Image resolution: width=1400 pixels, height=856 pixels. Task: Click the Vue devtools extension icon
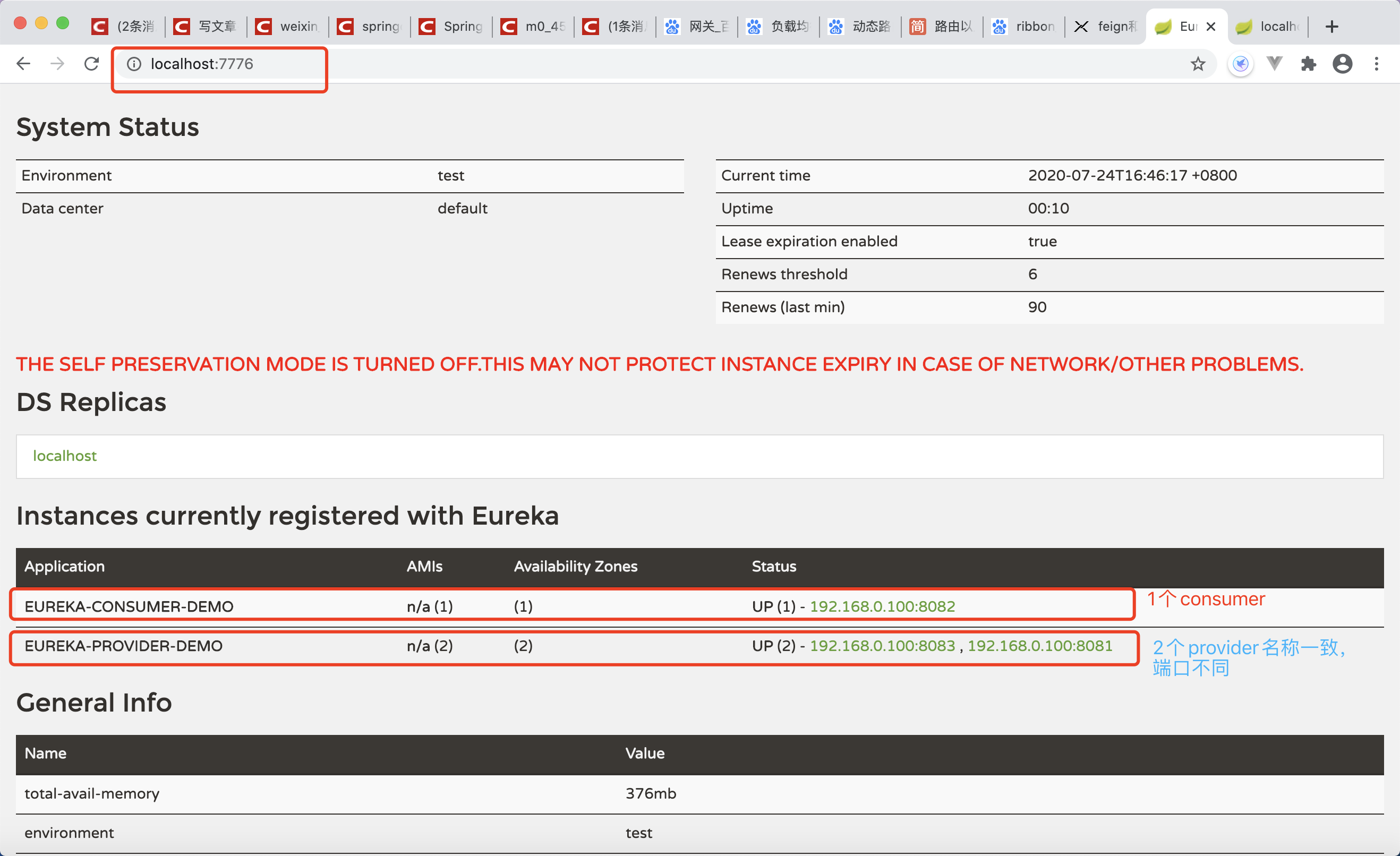1275,64
